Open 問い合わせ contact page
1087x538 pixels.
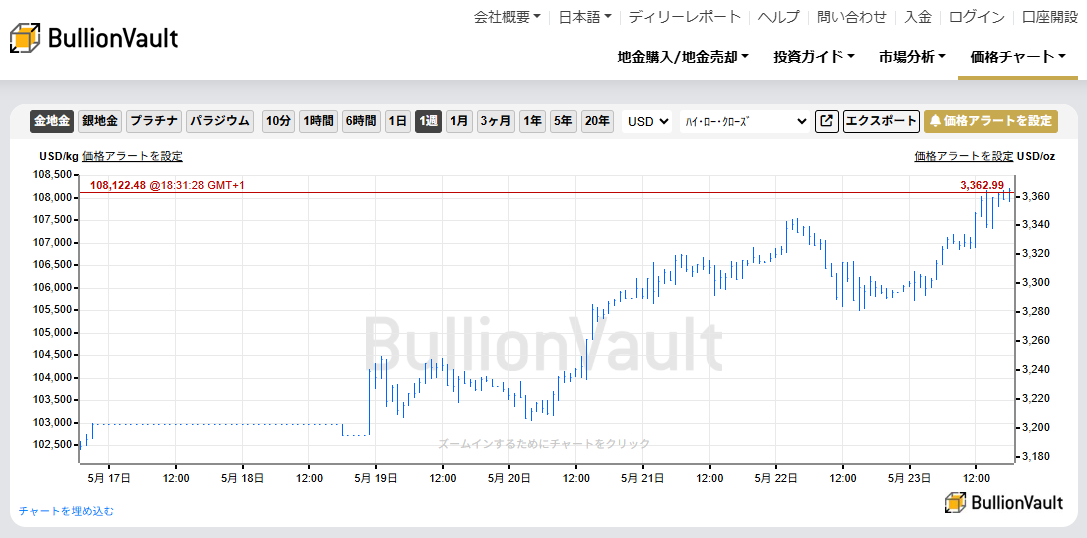(x=852, y=17)
